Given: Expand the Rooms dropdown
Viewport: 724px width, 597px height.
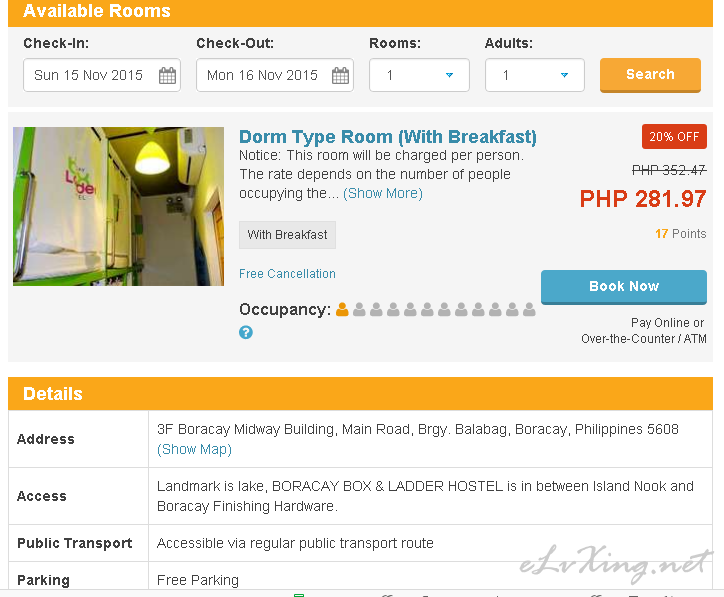Looking at the screenshot, I should pyautogui.click(x=419, y=75).
